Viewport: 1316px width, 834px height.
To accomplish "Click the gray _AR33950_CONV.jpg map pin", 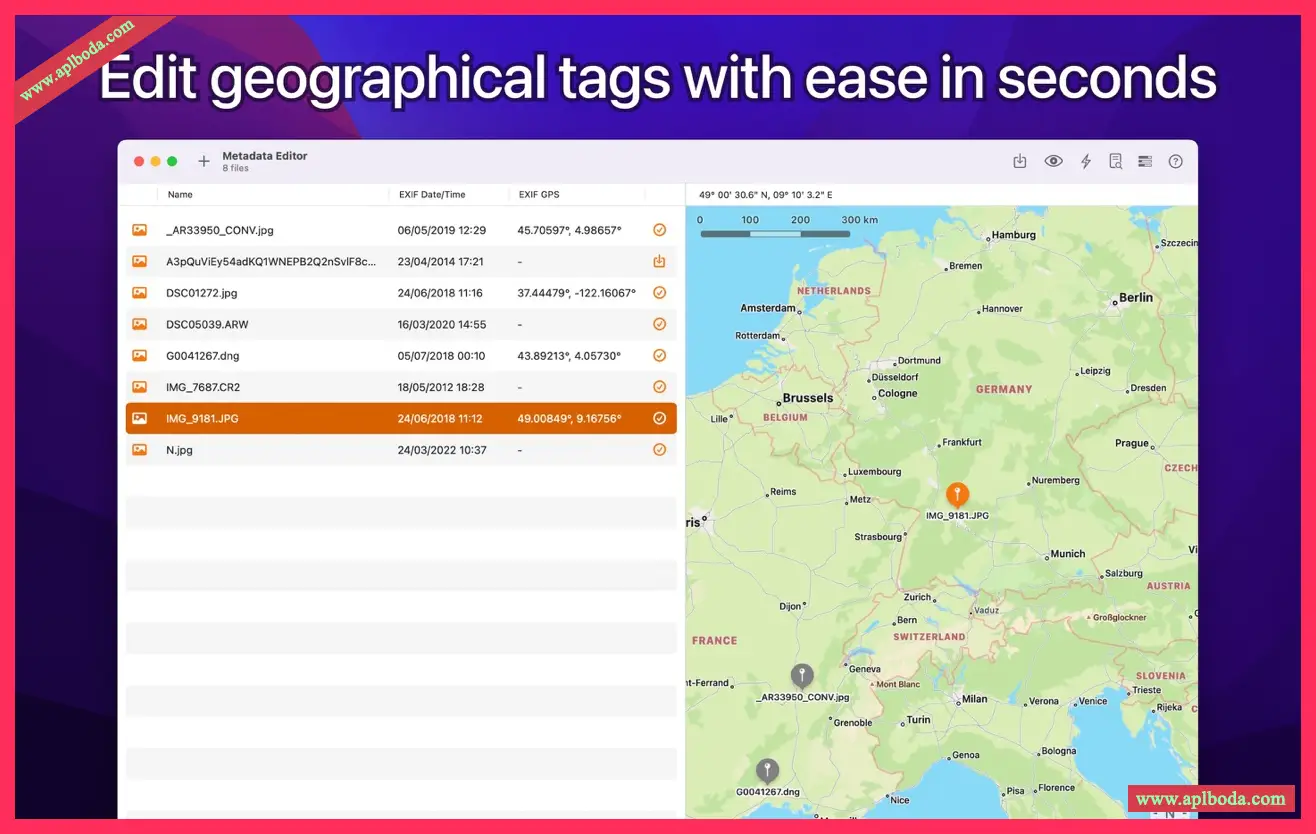I will [x=801, y=676].
